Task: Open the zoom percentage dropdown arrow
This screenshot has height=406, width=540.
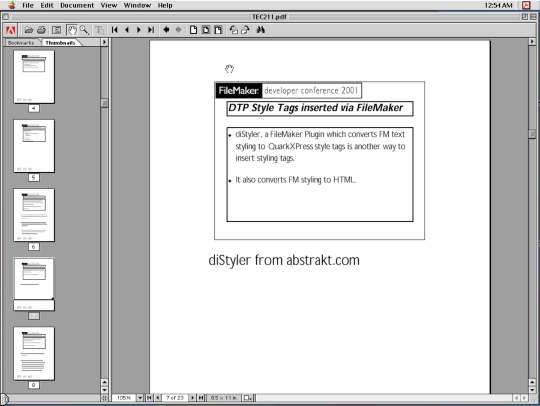Action: (x=140, y=398)
